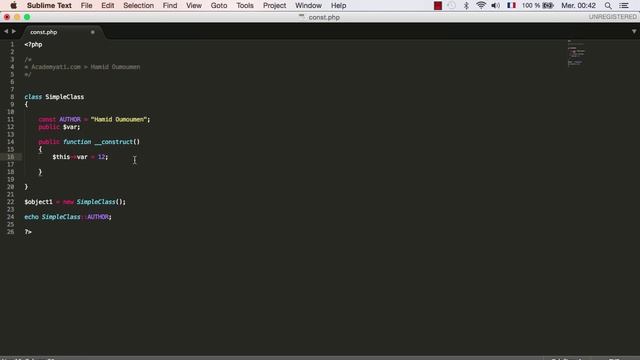Click line number 16 in the gutter

pyautogui.click(x=10, y=157)
